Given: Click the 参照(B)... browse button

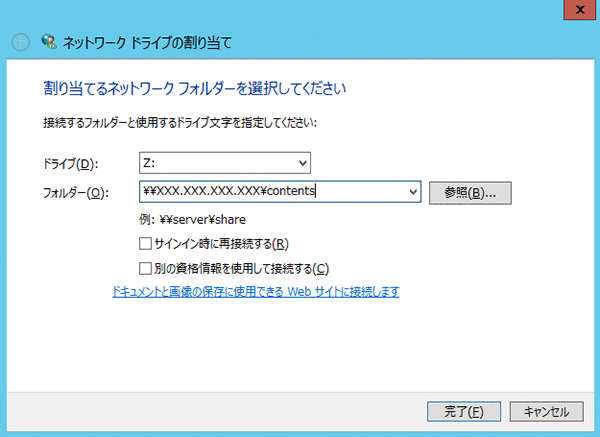Looking at the screenshot, I should click(x=470, y=193).
